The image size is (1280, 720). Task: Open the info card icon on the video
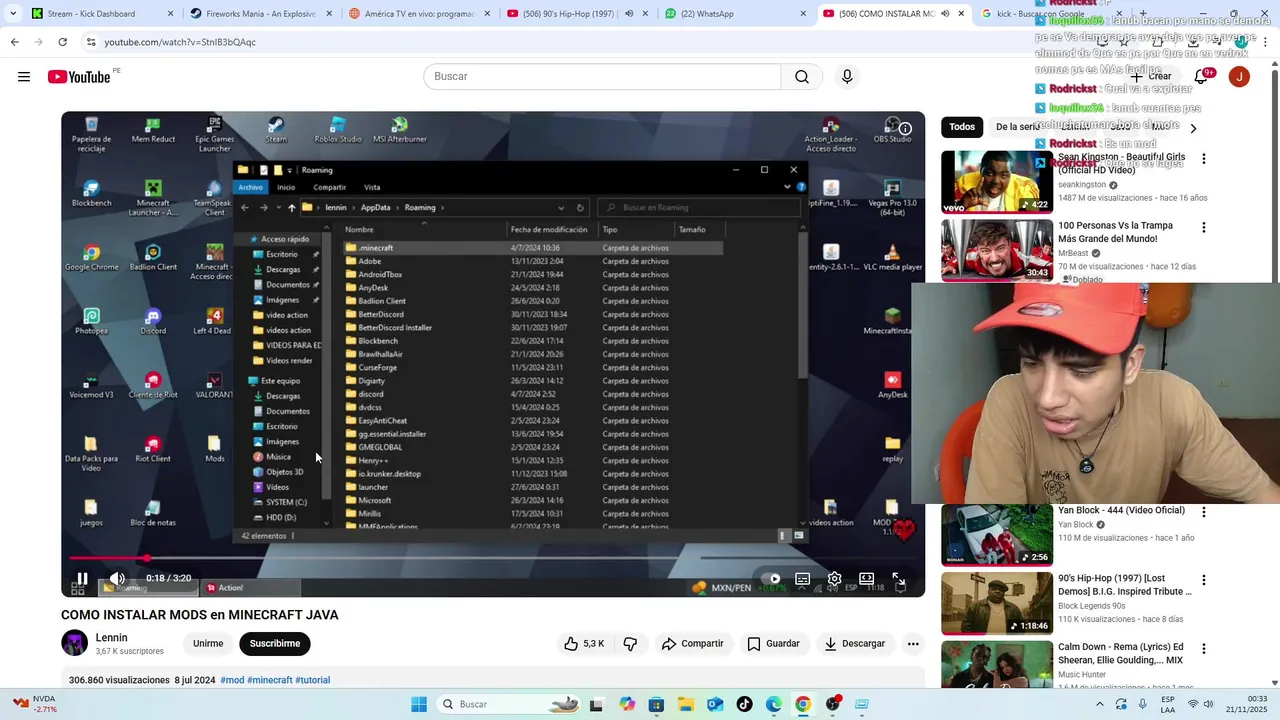(x=905, y=128)
